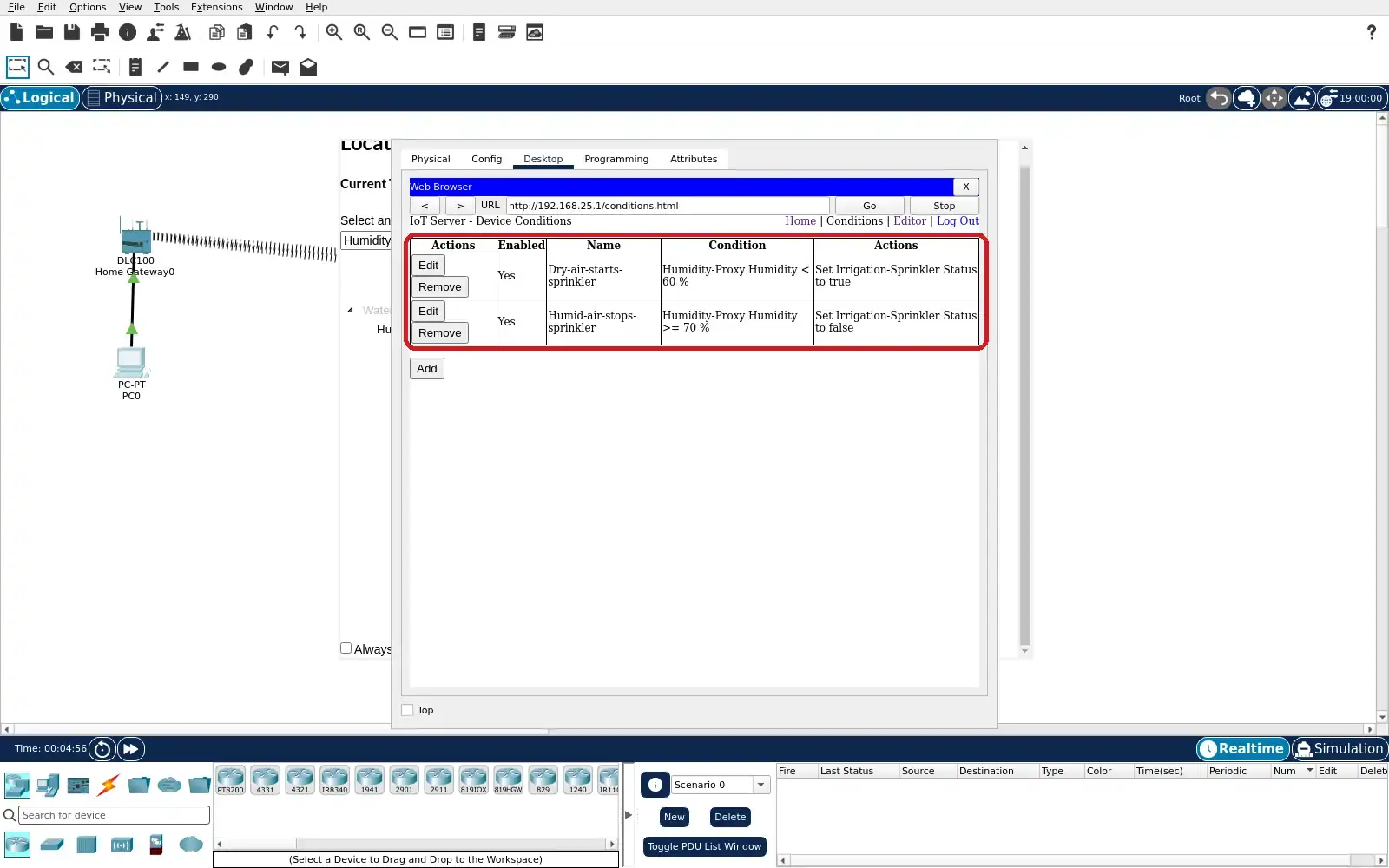1389x868 pixels.
Task: Save the project with the floppy icon
Action: click(x=72, y=32)
